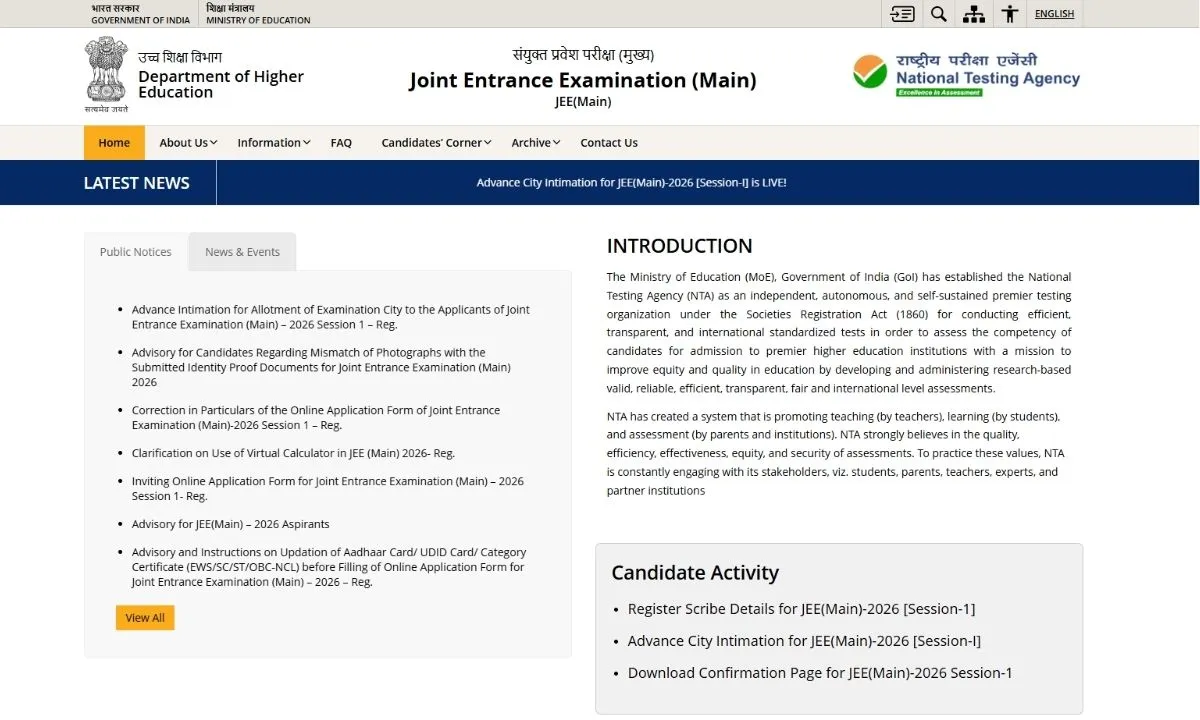
Task: Click the National Testing Agency logo
Action: (x=966, y=75)
